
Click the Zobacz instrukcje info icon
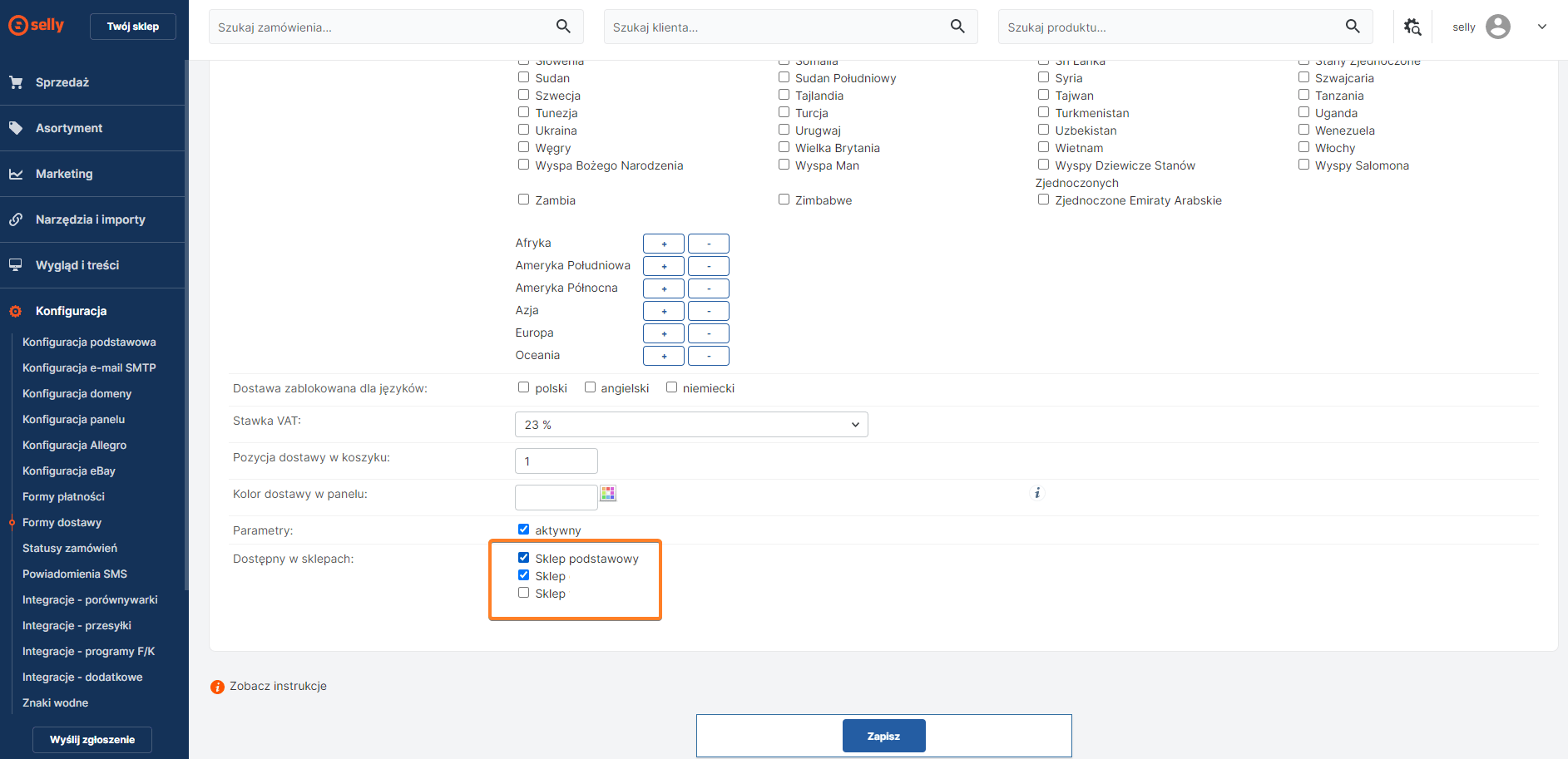tap(217, 687)
